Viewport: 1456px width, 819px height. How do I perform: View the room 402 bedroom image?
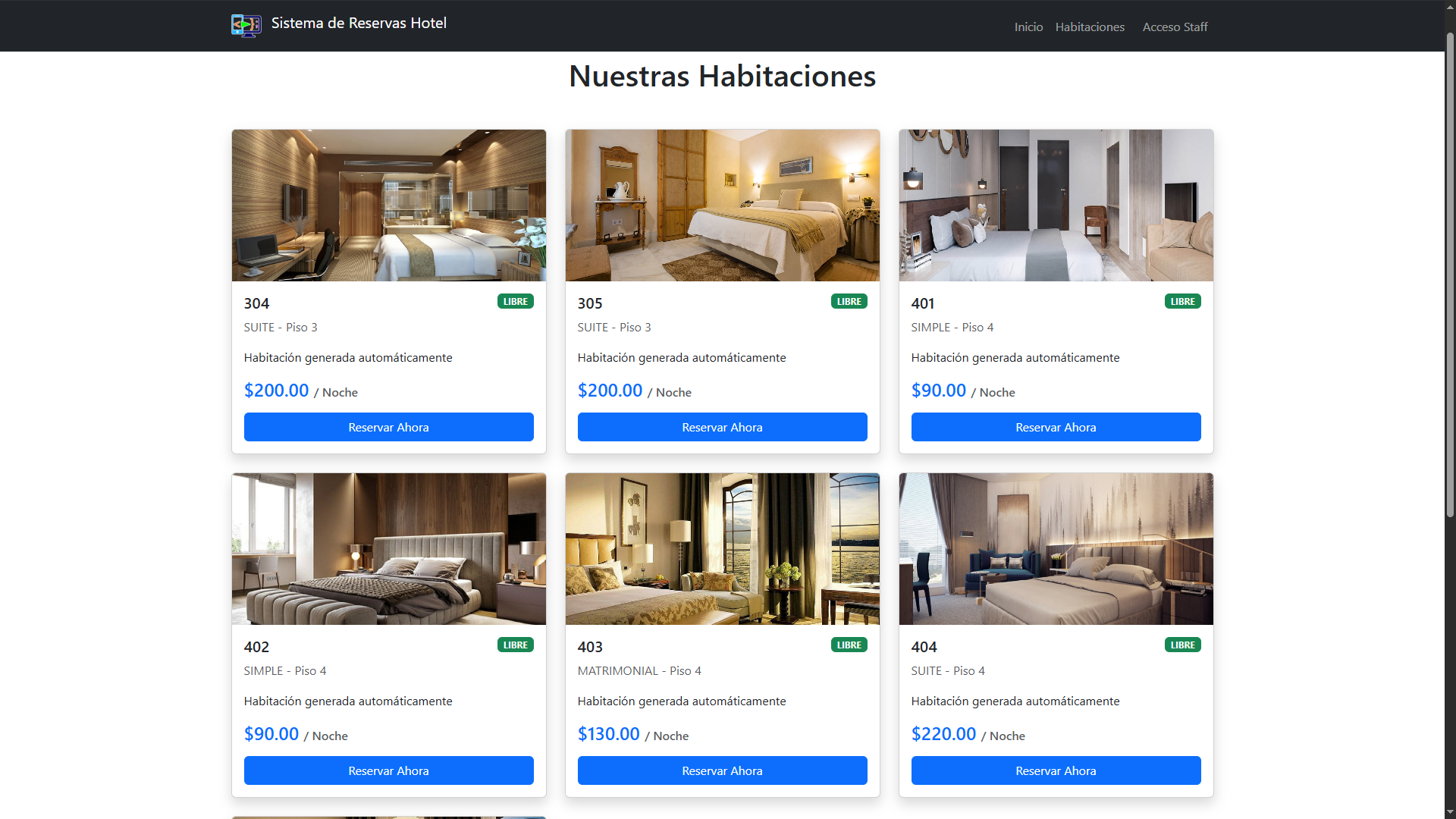389,549
